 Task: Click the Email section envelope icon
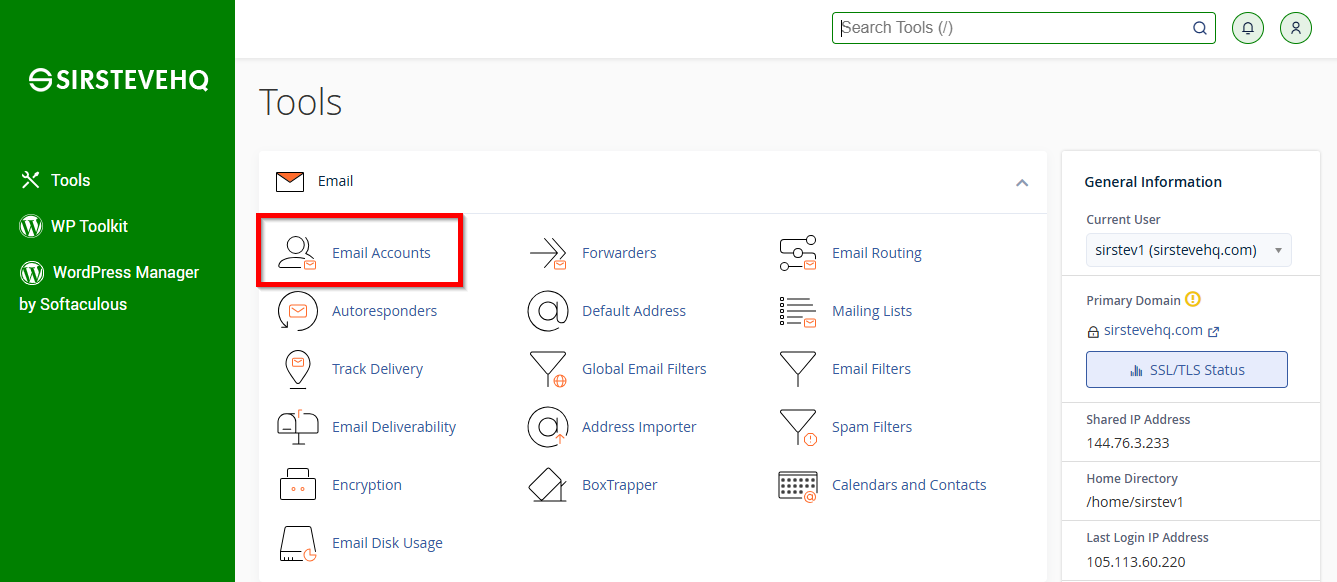tap(290, 181)
